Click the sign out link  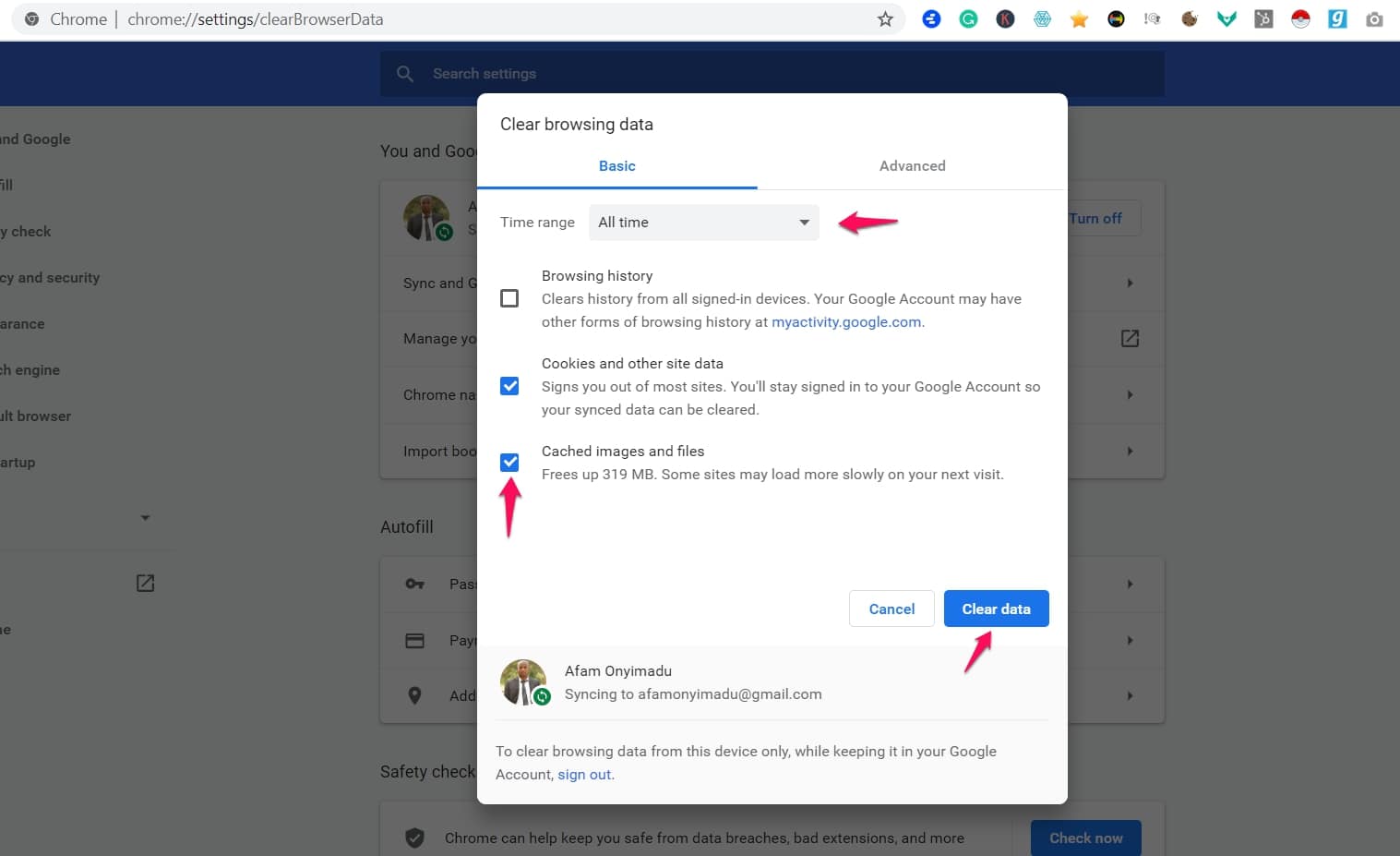584,775
